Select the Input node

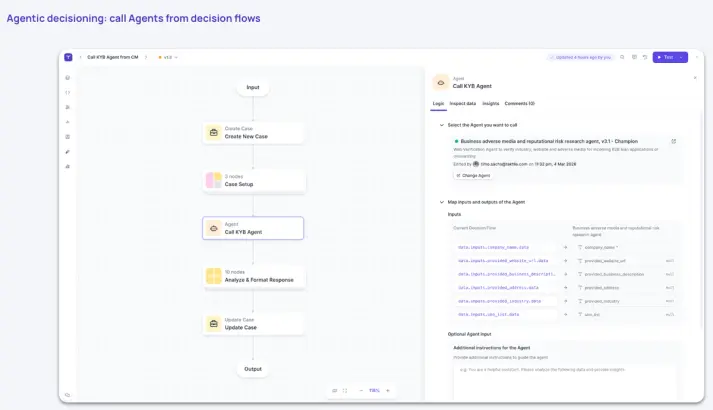pyautogui.click(x=253, y=87)
